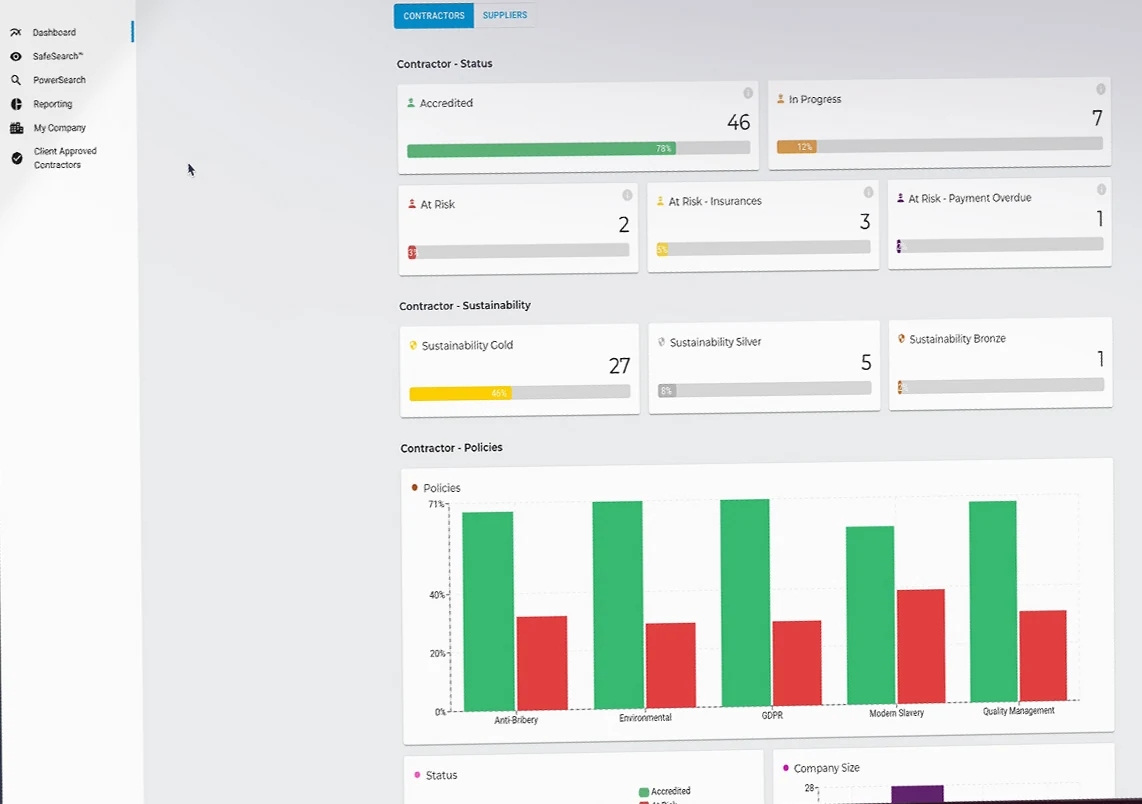
Task: Switch to the Contractors tab
Action: pos(433,15)
